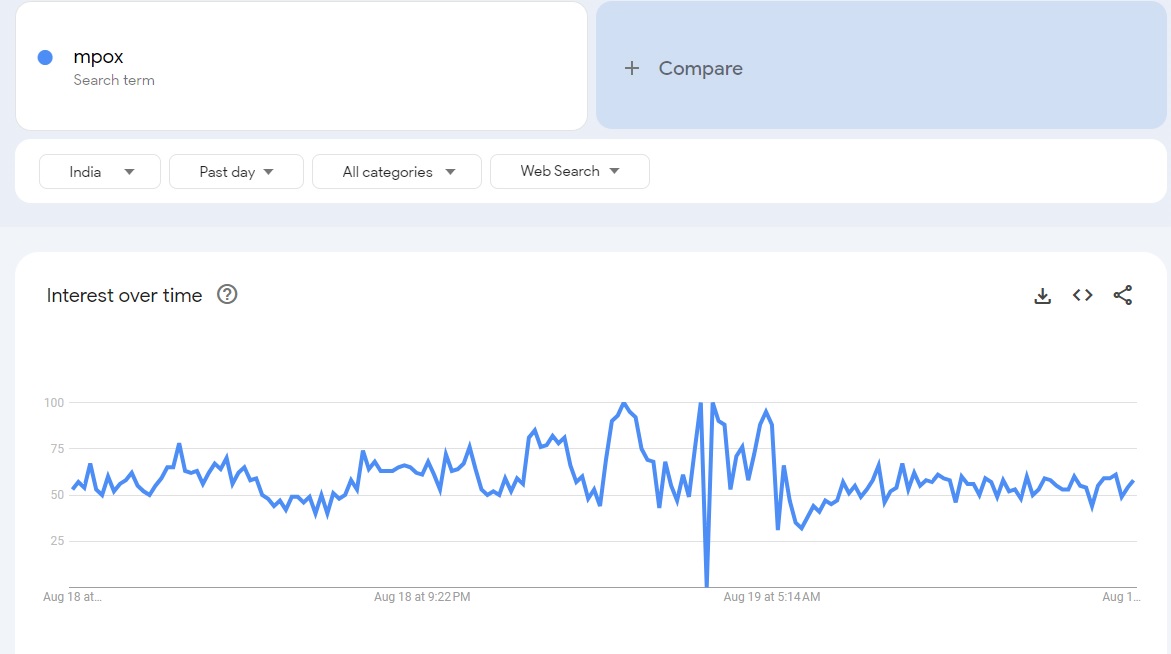Click the 100 value axis label
Screen dimensions: 1171x654
pos(53,402)
